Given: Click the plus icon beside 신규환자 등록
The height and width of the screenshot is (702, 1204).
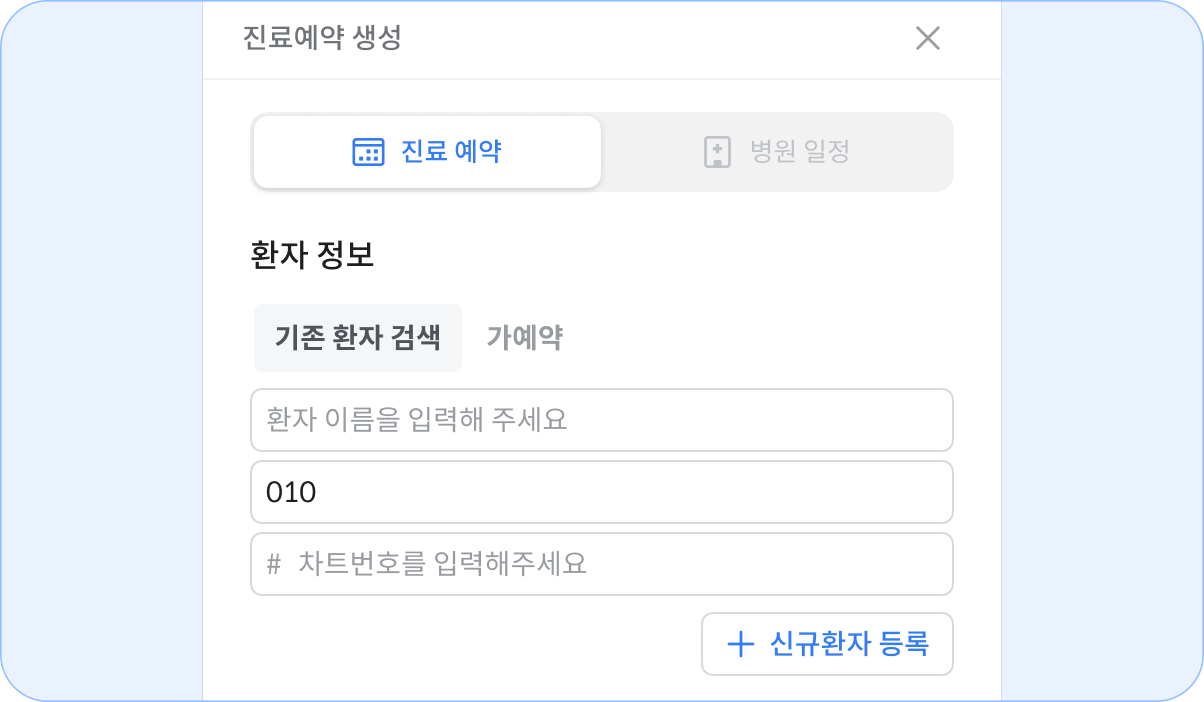Looking at the screenshot, I should pos(740,644).
